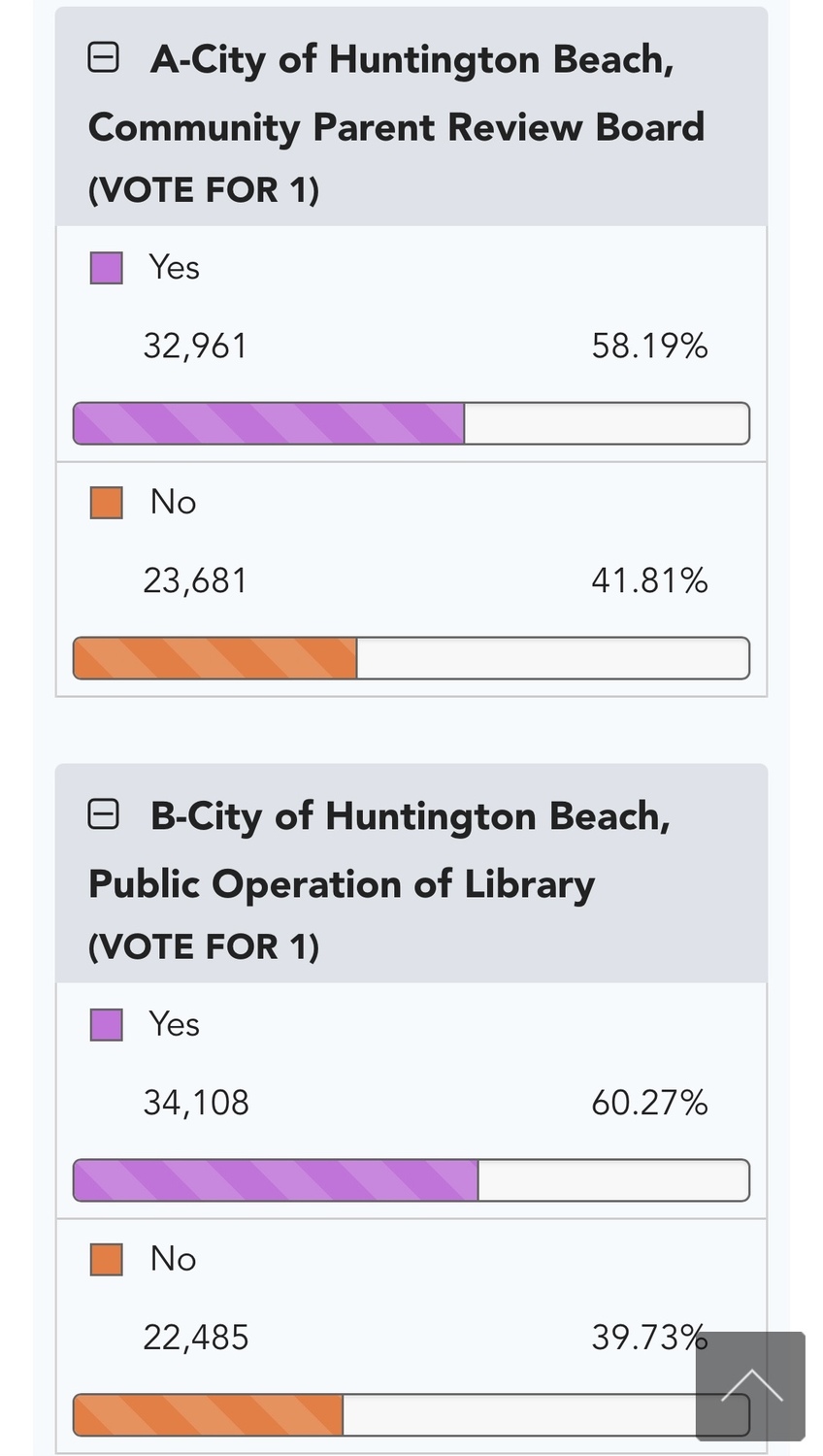Collapse Measure A Community Parent Review Board section
The height and width of the screenshot is (1456, 823).
tap(104, 58)
